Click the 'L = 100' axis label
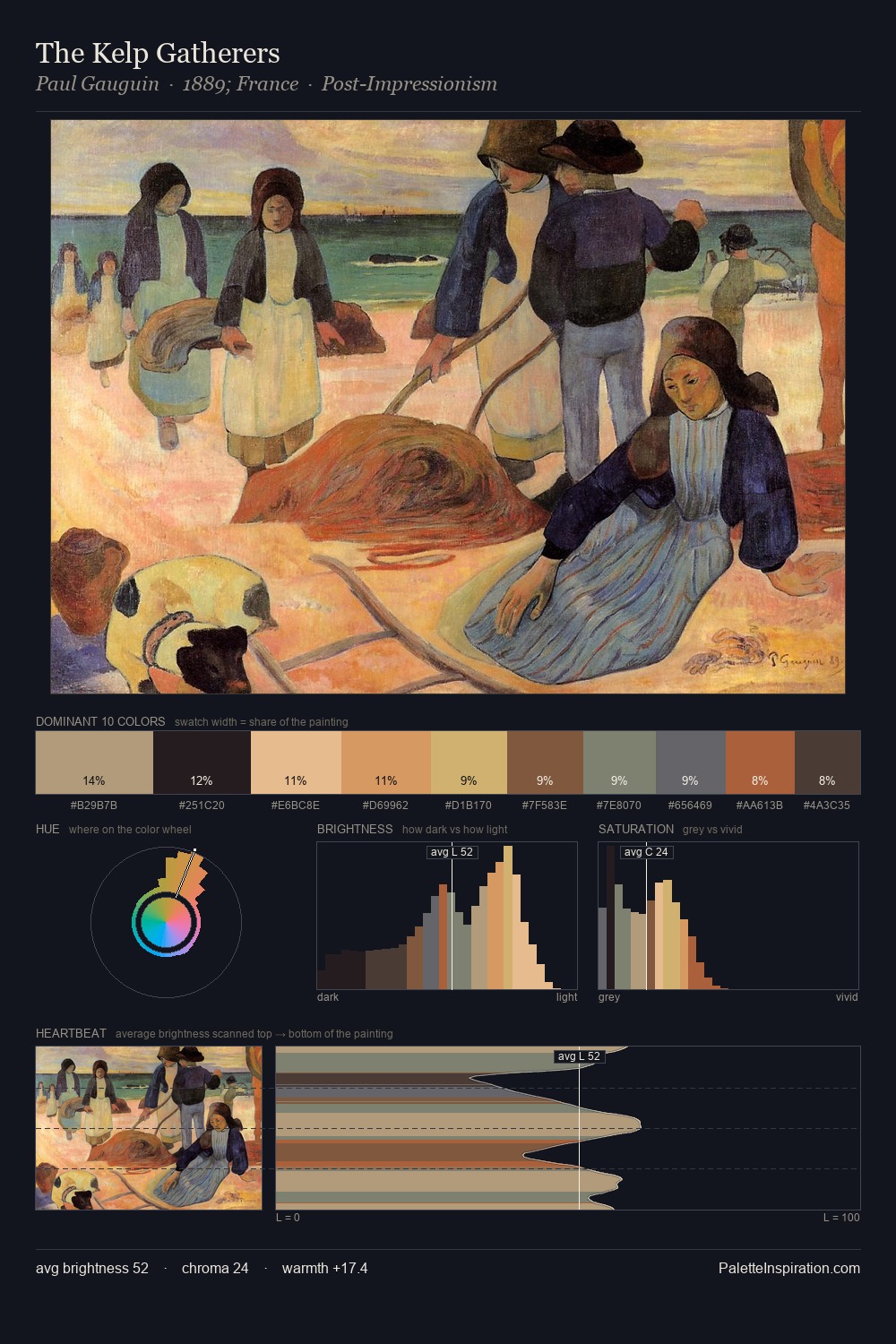Viewport: 896px width, 1344px height. coord(841,1218)
